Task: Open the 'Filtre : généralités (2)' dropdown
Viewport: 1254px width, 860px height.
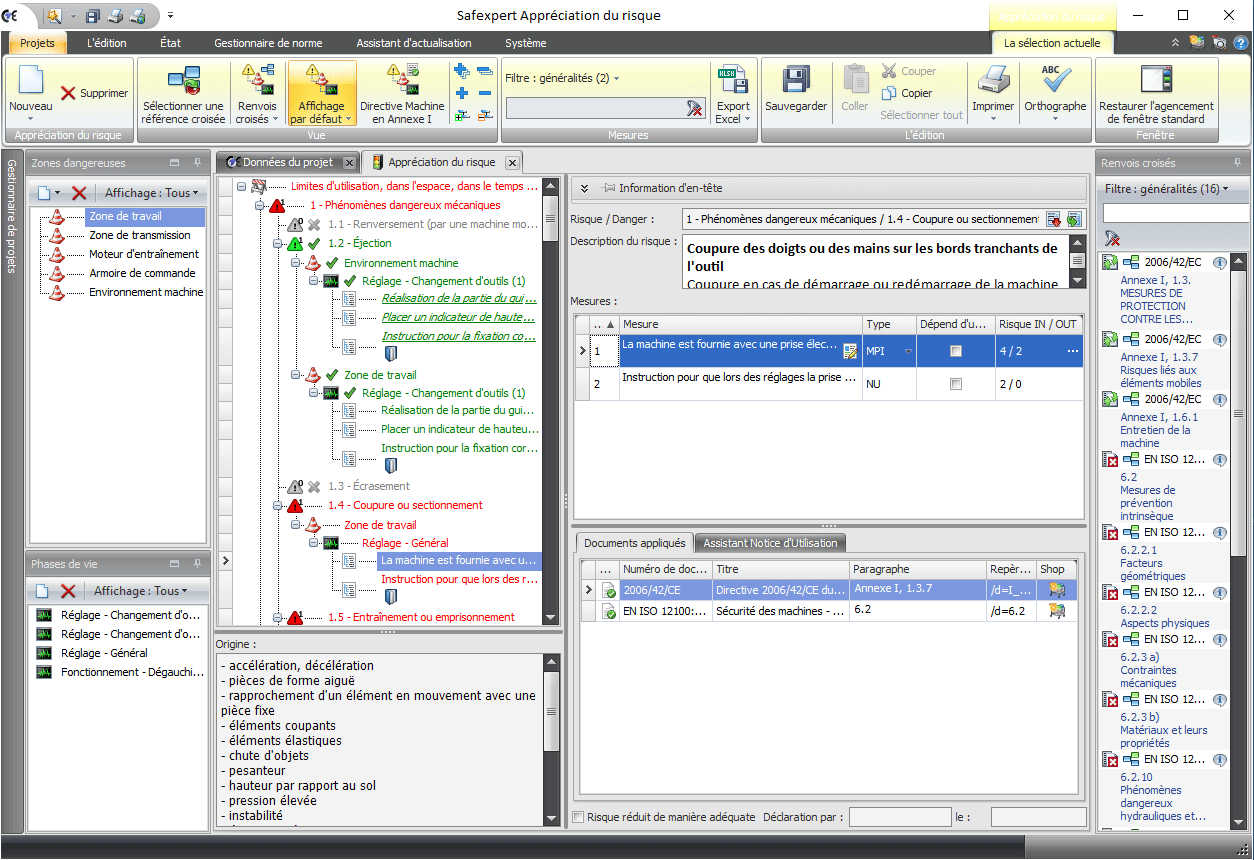Action: [562, 78]
